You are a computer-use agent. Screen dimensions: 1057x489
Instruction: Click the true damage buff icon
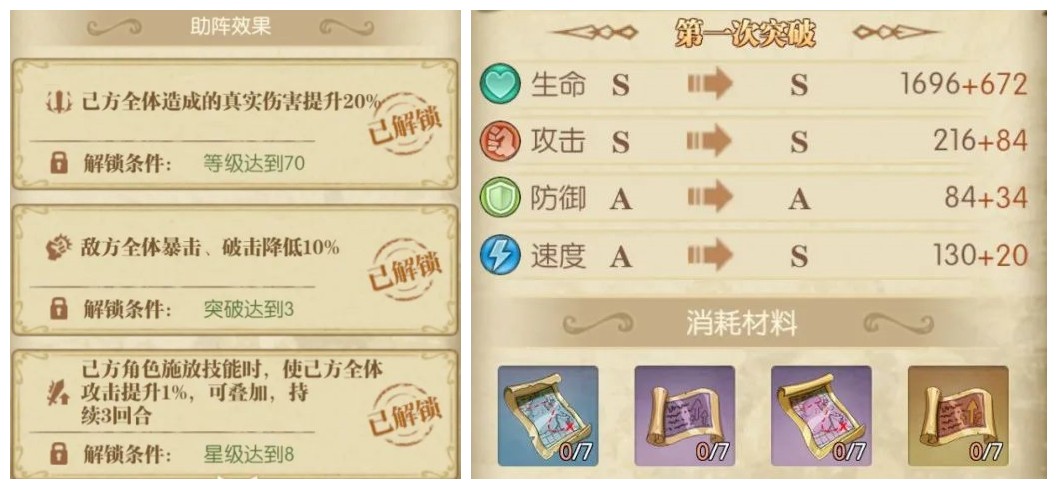(59, 103)
